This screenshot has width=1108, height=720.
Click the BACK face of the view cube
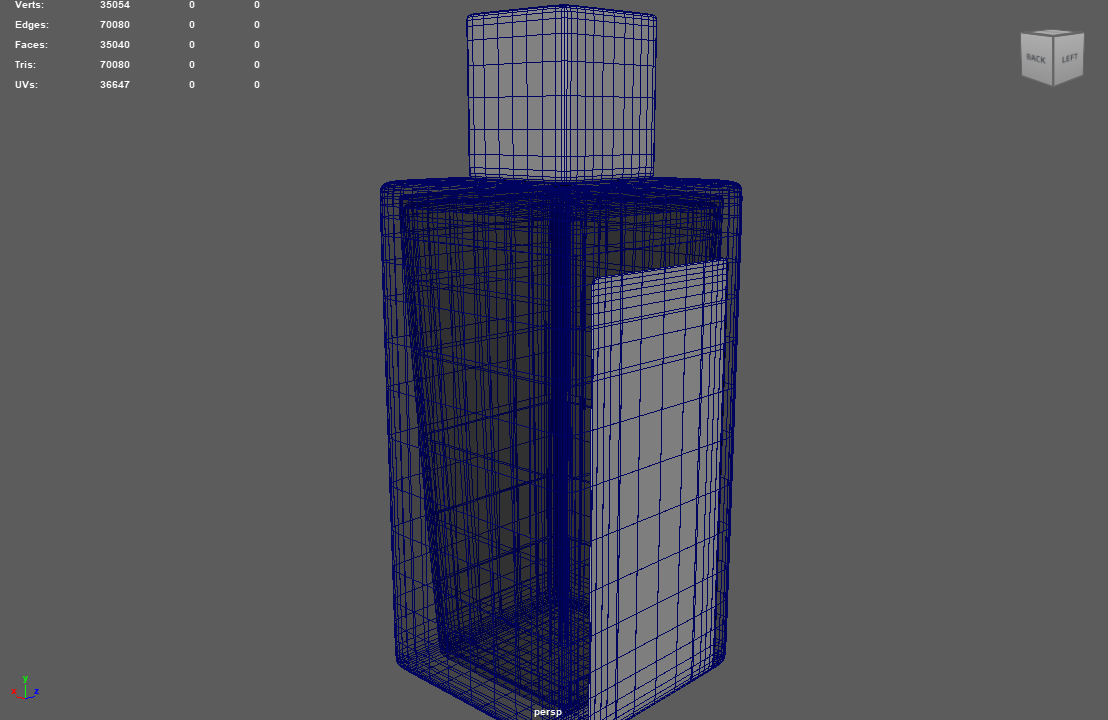(x=1036, y=59)
